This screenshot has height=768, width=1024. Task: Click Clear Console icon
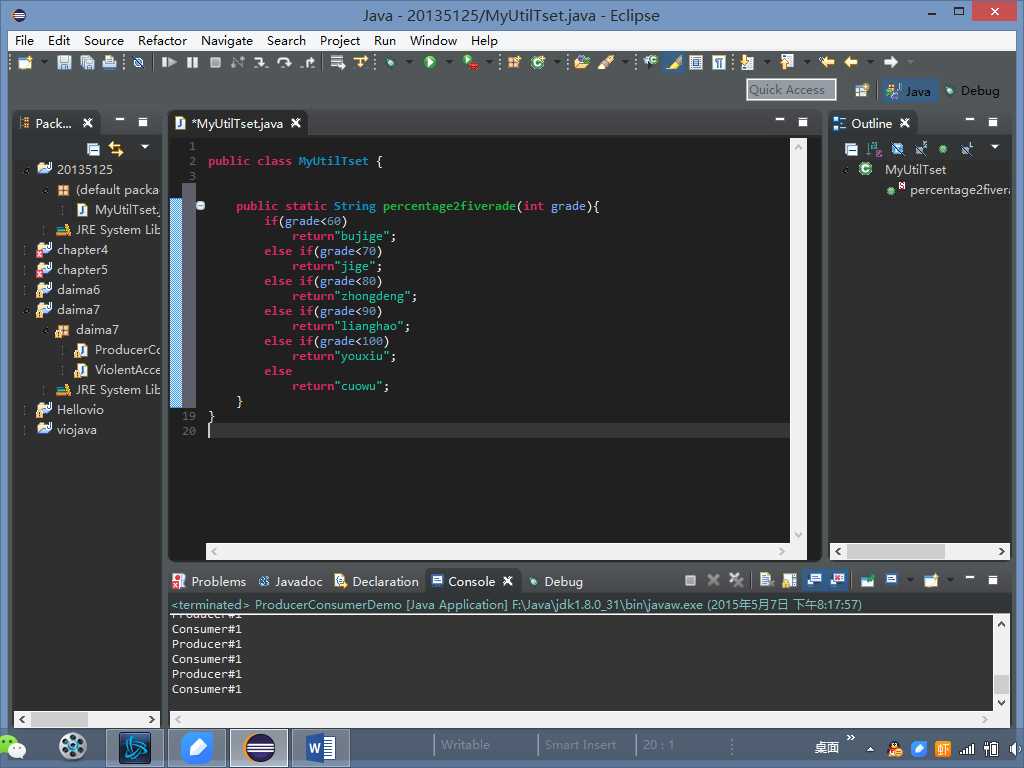click(x=767, y=580)
